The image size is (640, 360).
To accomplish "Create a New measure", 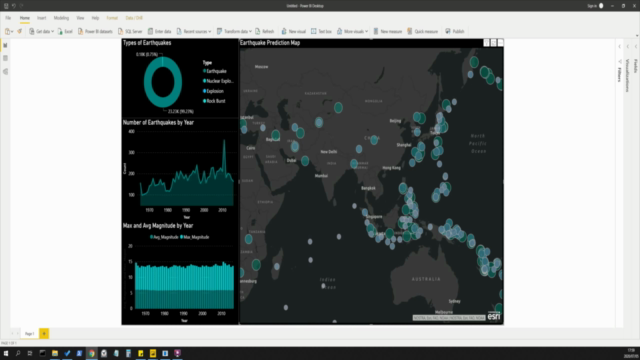I will click(x=388, y=31).
